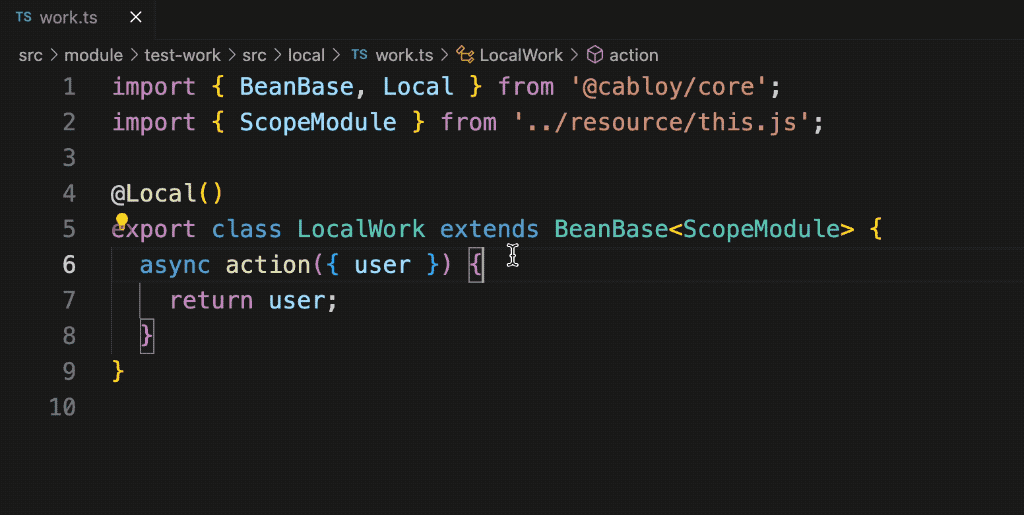
Task: Open the work.ts breadcrumb segment
Action: [x=404, y=55]
